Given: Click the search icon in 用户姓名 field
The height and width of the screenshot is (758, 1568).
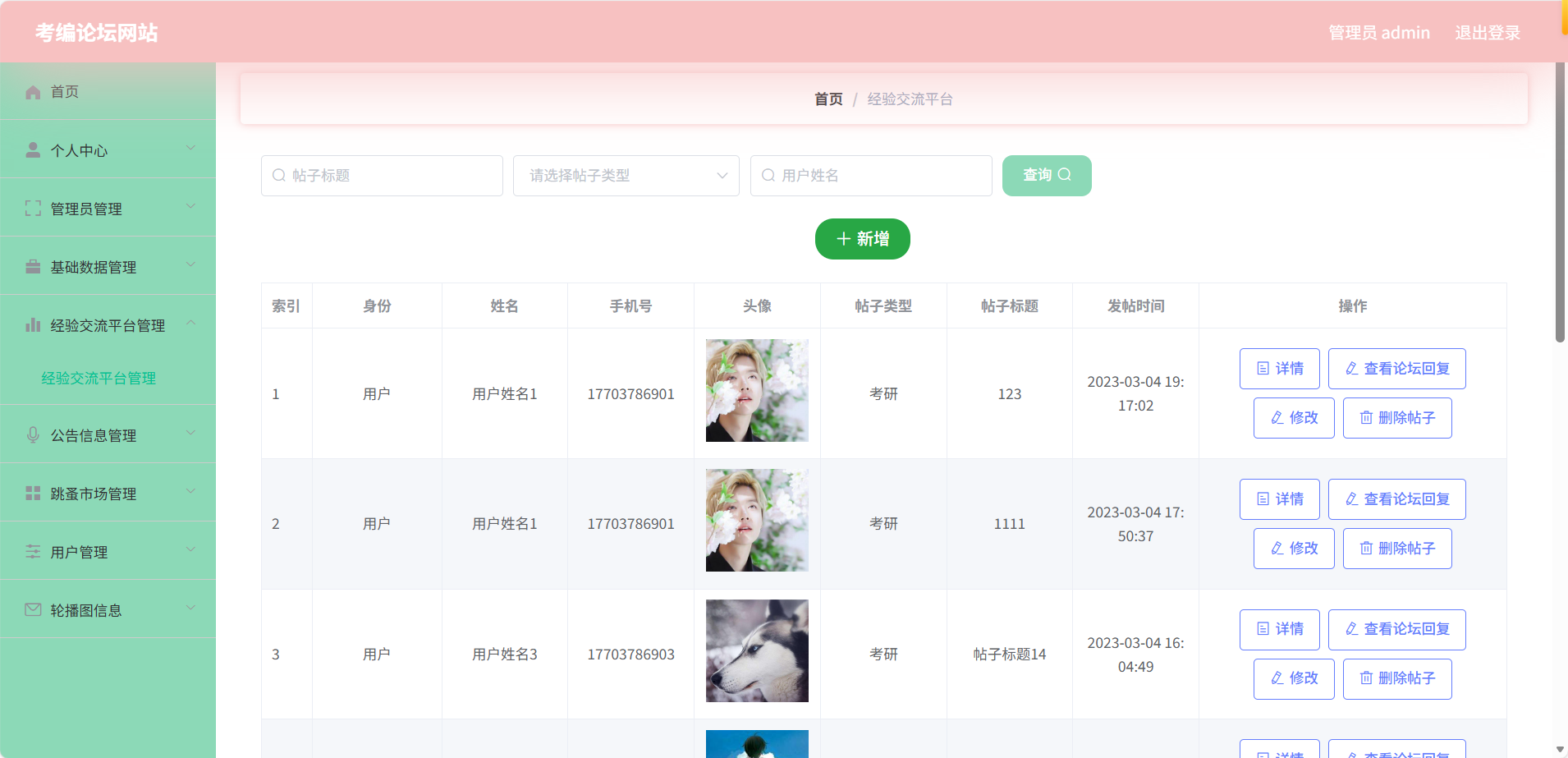Looking at the screenshot, I should [768, 176].
